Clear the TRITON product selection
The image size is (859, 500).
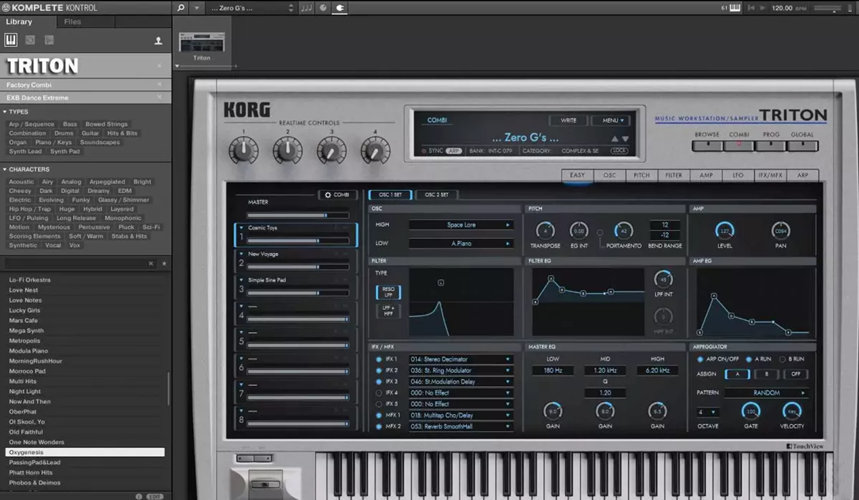pos(159,66)
